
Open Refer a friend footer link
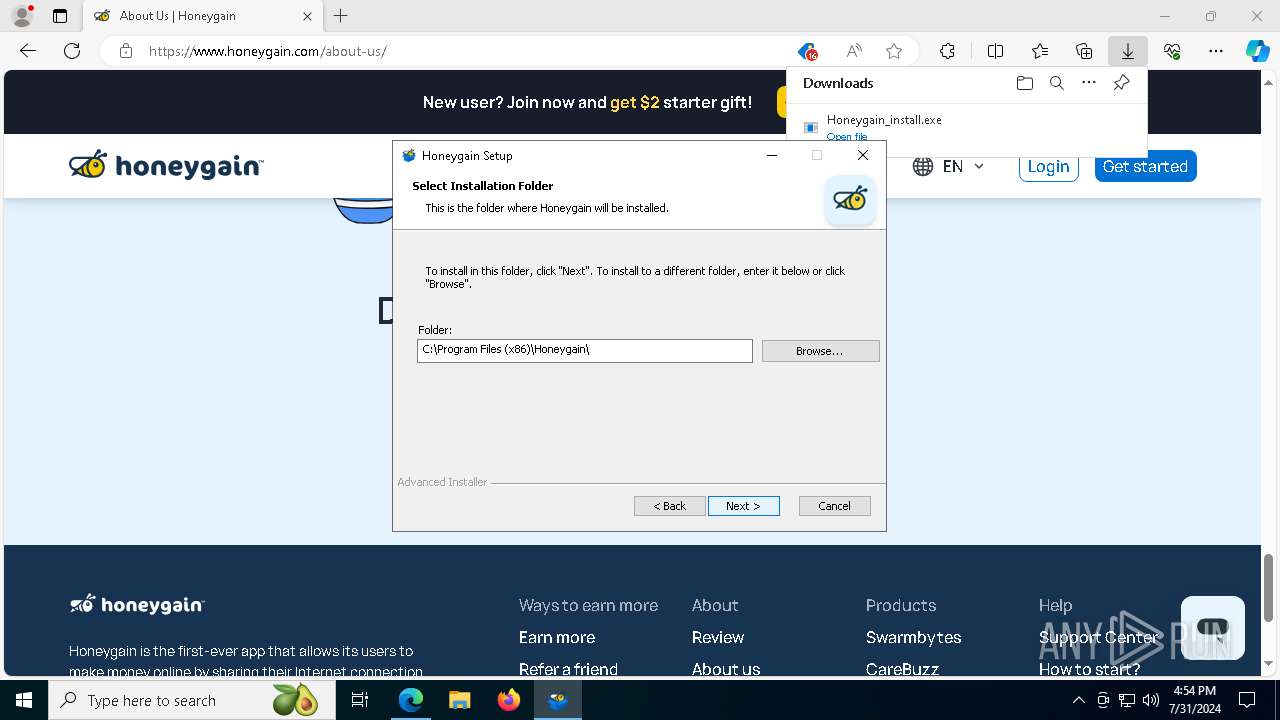click(x=568, y=669)
